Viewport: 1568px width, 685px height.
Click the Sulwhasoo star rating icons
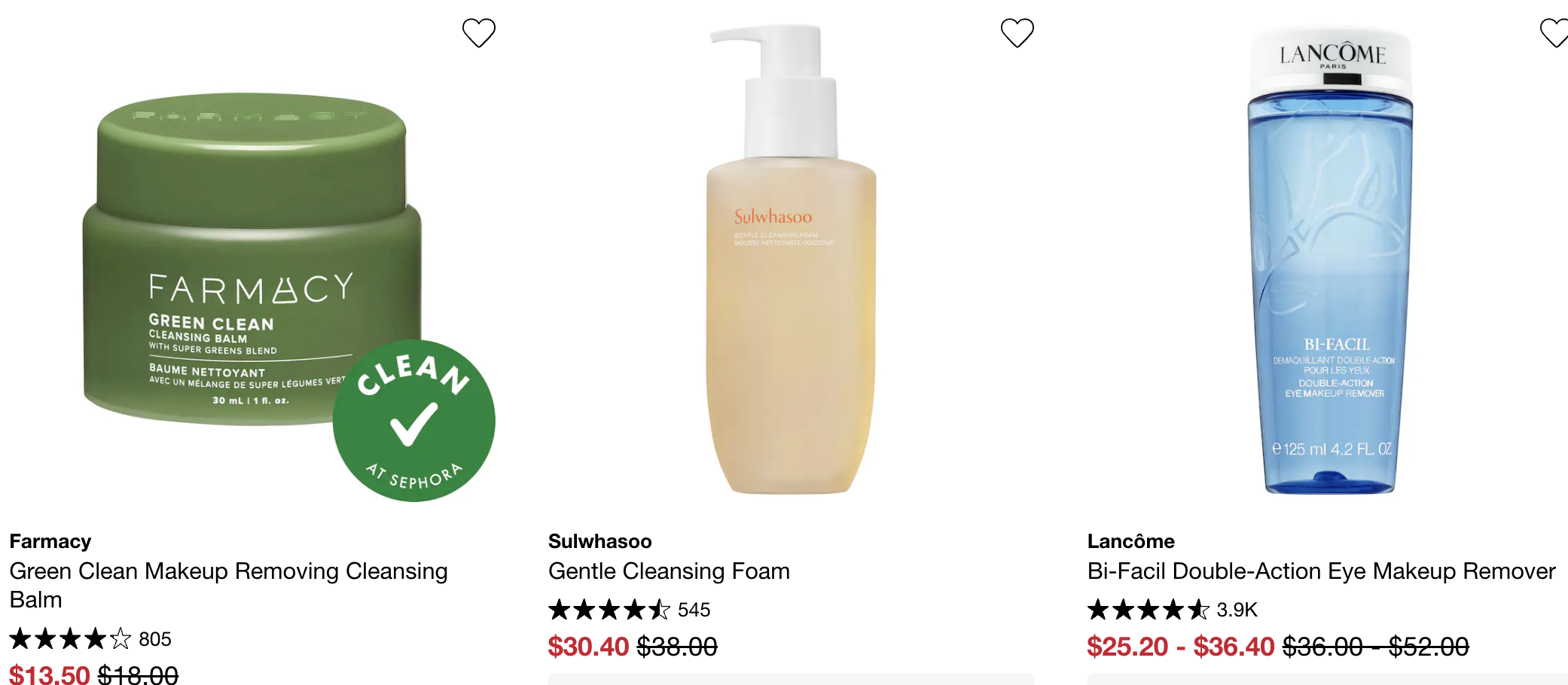tap(609, 610)
